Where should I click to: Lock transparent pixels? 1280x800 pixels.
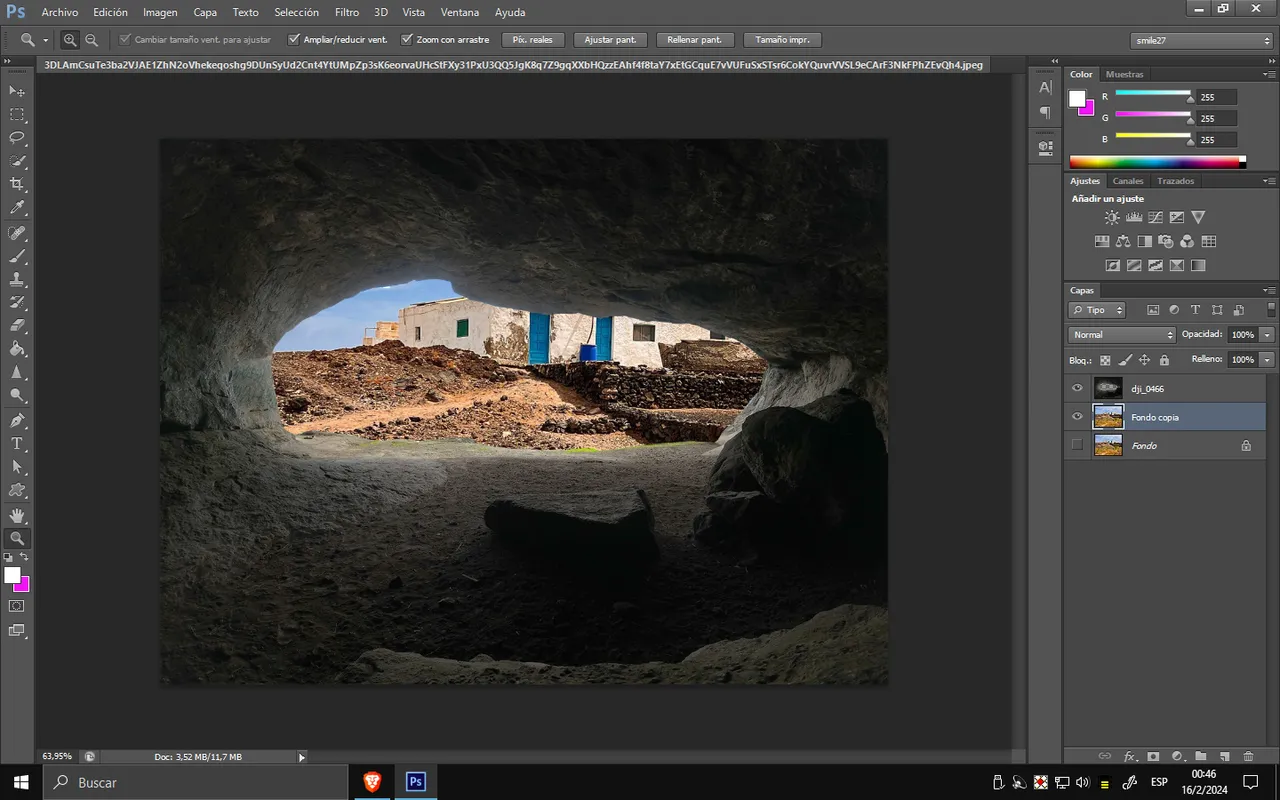click(1105, 360)
